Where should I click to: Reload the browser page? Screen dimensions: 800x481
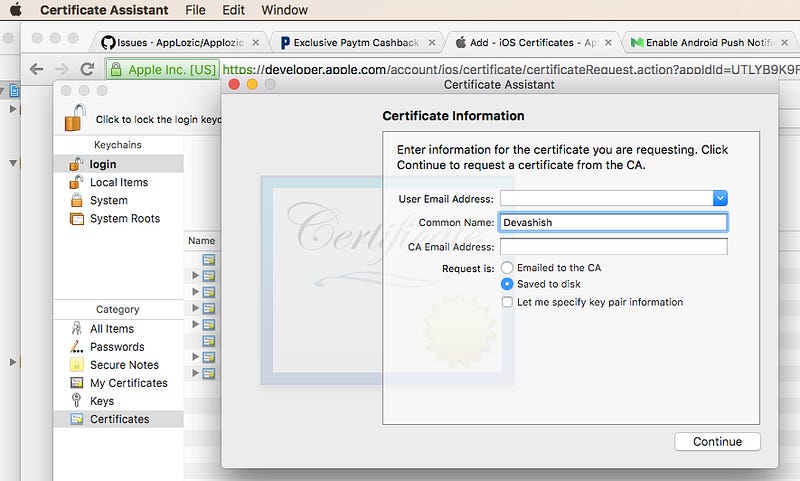(x=87, y=70)
